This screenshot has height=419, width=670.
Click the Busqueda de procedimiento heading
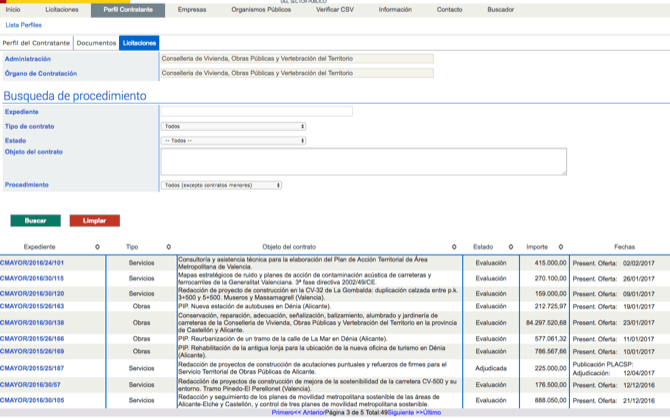pyautogui.click(x=75, y=96)
